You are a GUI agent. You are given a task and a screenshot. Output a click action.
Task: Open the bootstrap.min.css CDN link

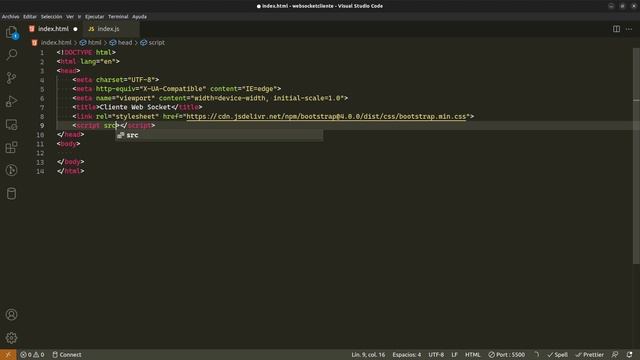(326, 116)
